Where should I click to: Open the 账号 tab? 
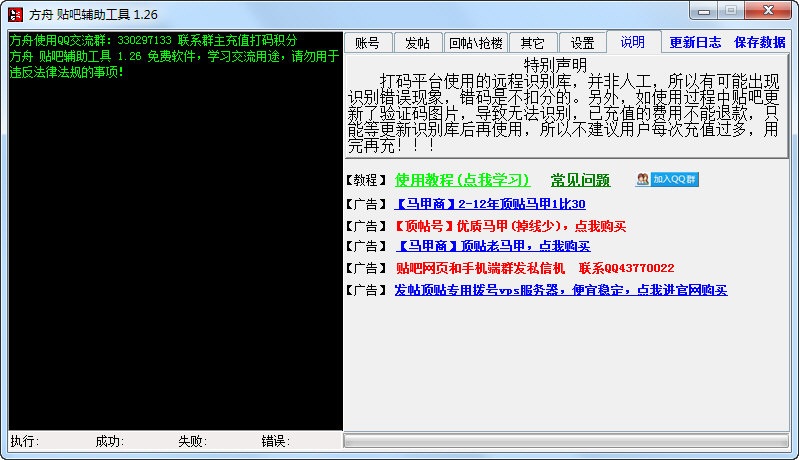[367, 43]
